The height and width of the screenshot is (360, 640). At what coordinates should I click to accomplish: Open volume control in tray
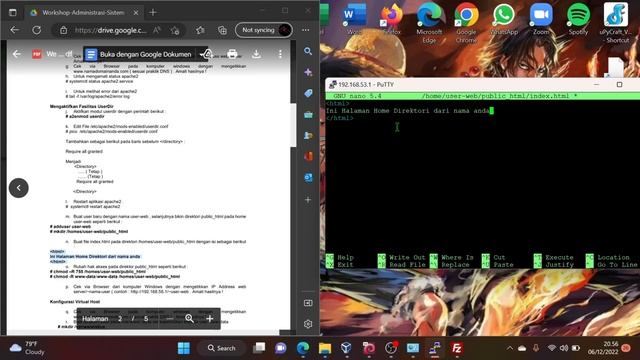coord(564,348)
